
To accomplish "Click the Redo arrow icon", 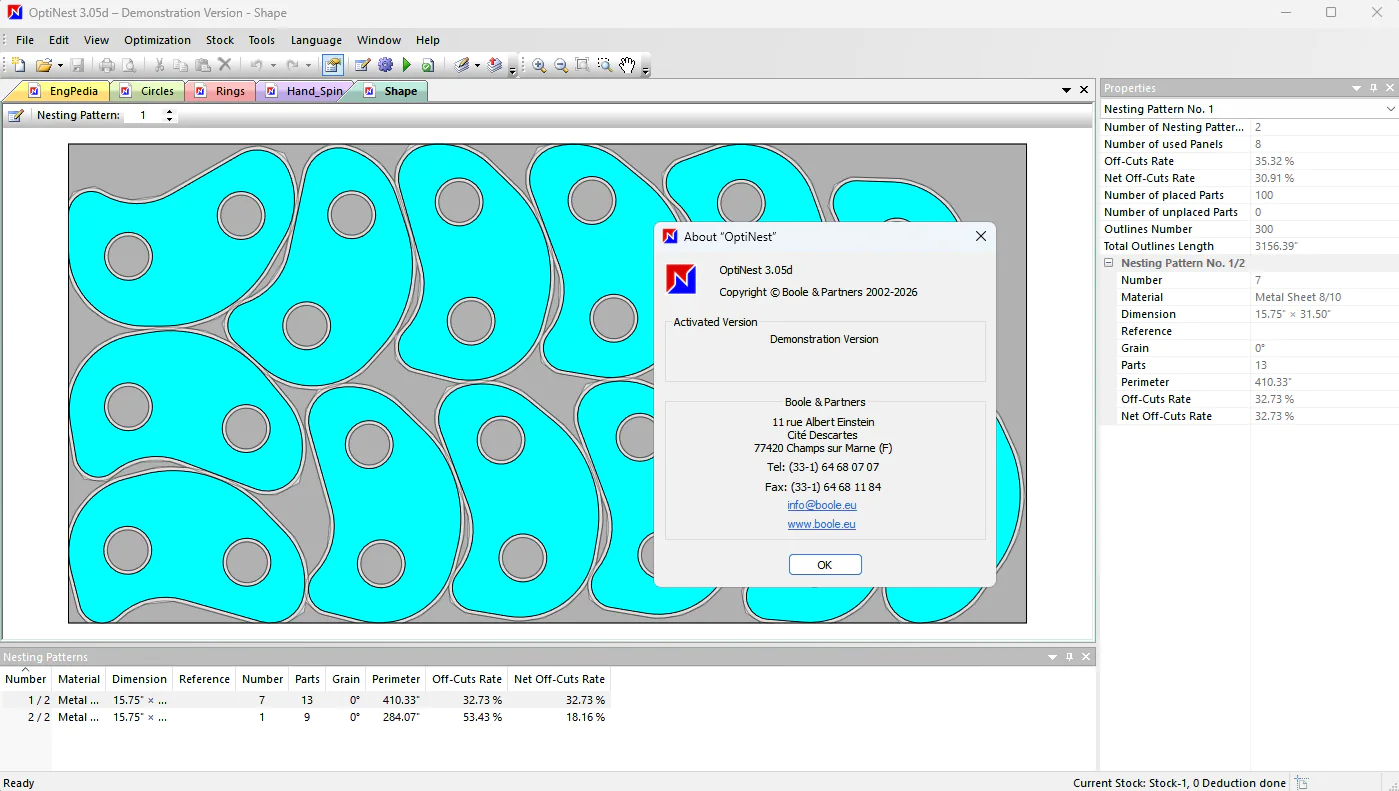I will (x=292, y=65).
